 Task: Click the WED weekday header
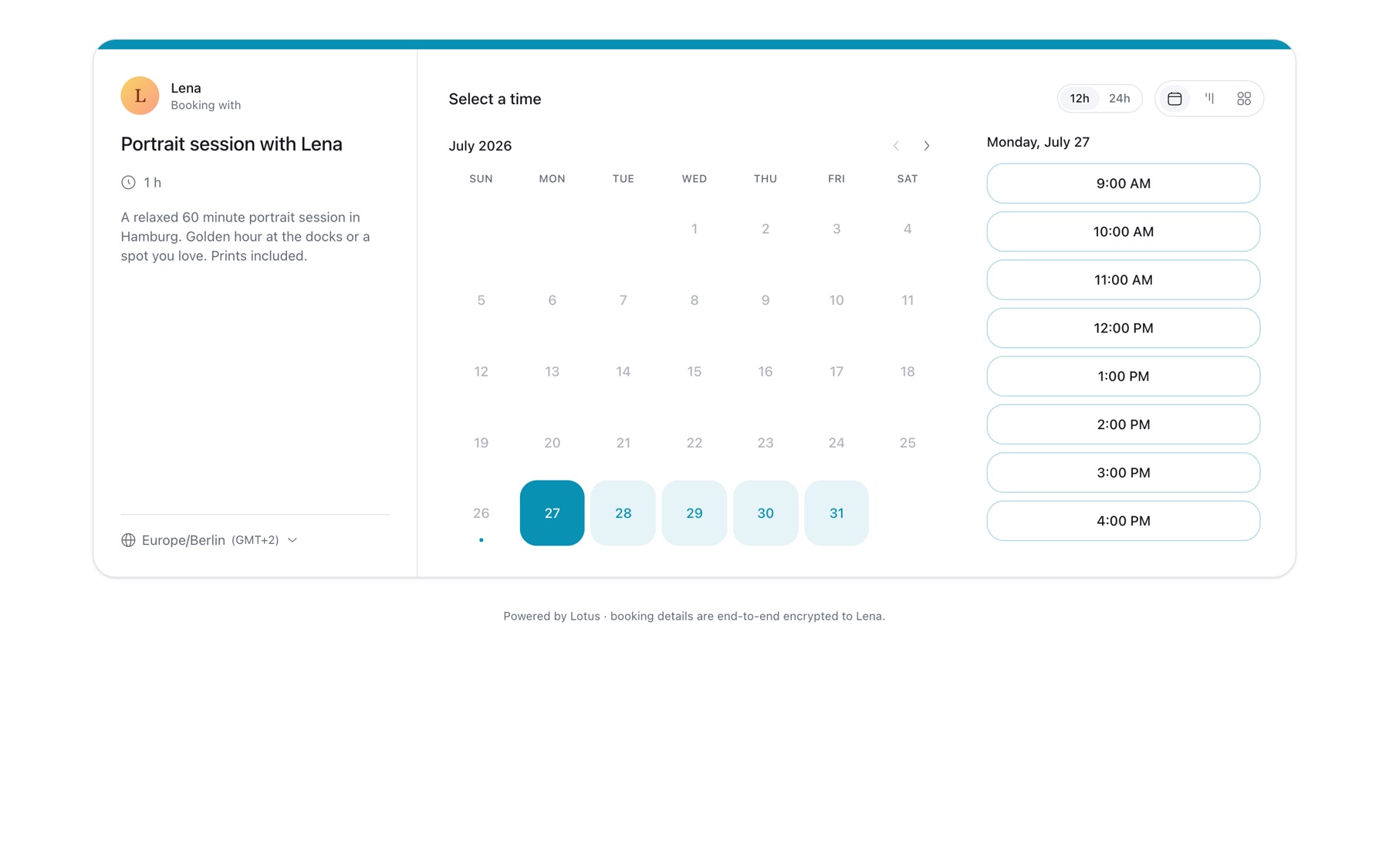694,179
